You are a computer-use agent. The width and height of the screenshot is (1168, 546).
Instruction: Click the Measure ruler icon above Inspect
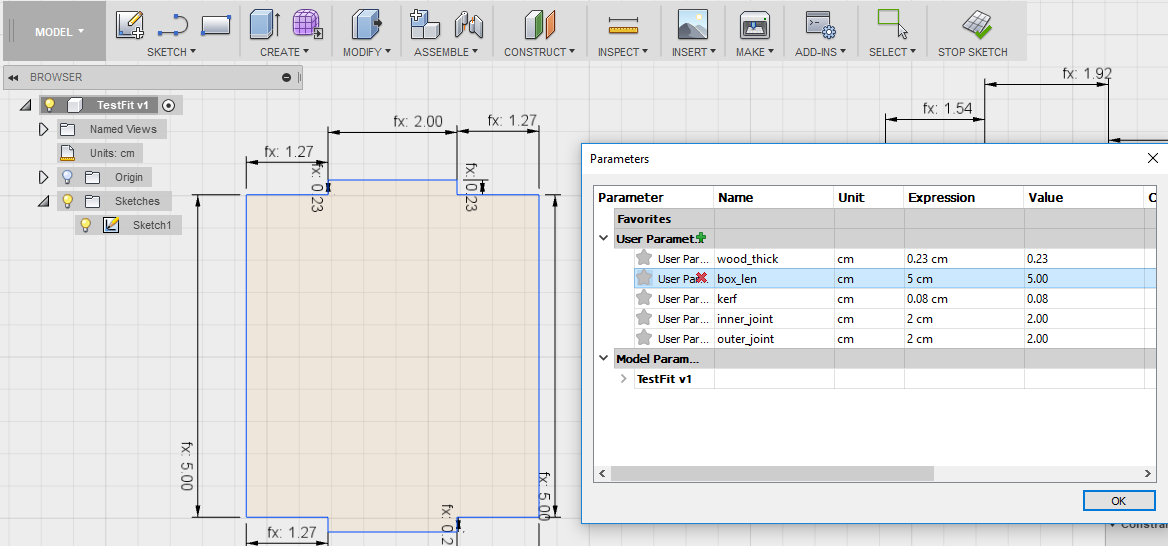click(622, 24)
